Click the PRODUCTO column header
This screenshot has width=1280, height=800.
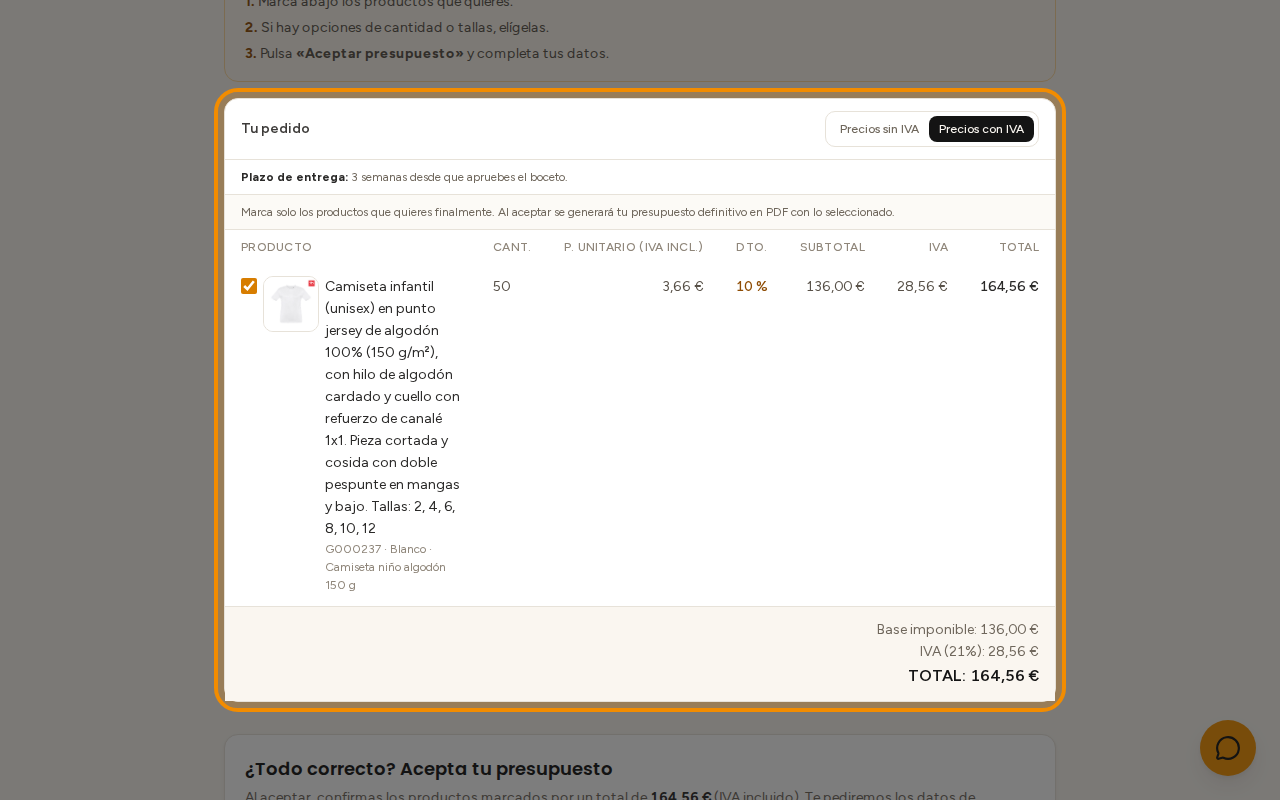coord(276,247)
